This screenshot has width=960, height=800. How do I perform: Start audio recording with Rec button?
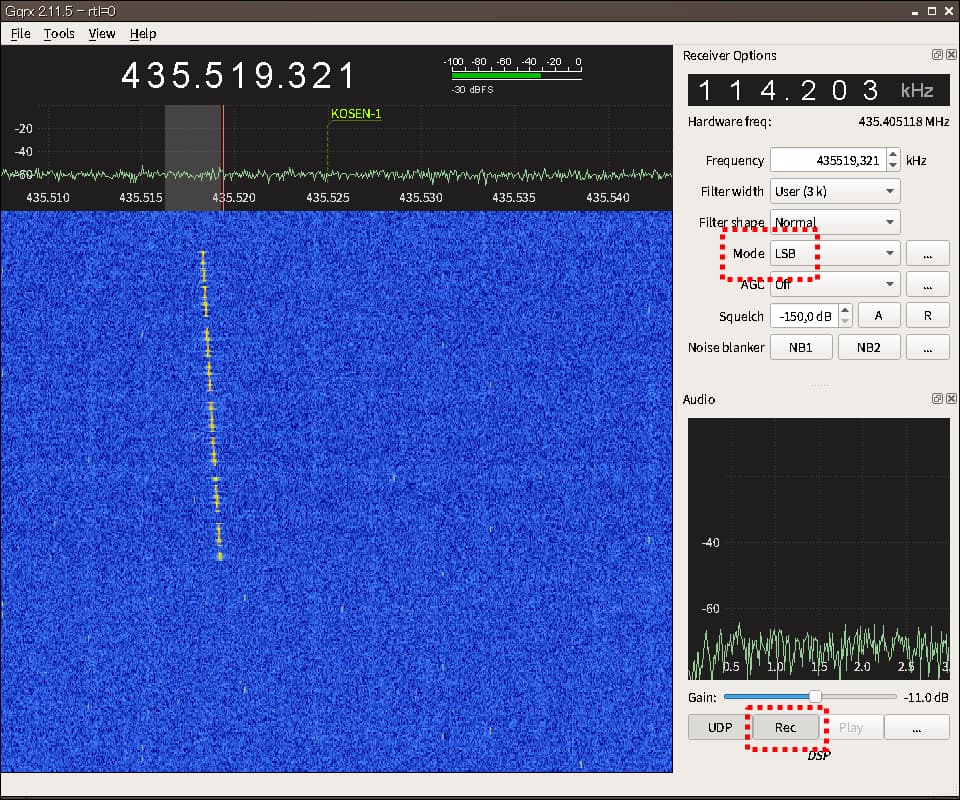click(x=785, y=727)
